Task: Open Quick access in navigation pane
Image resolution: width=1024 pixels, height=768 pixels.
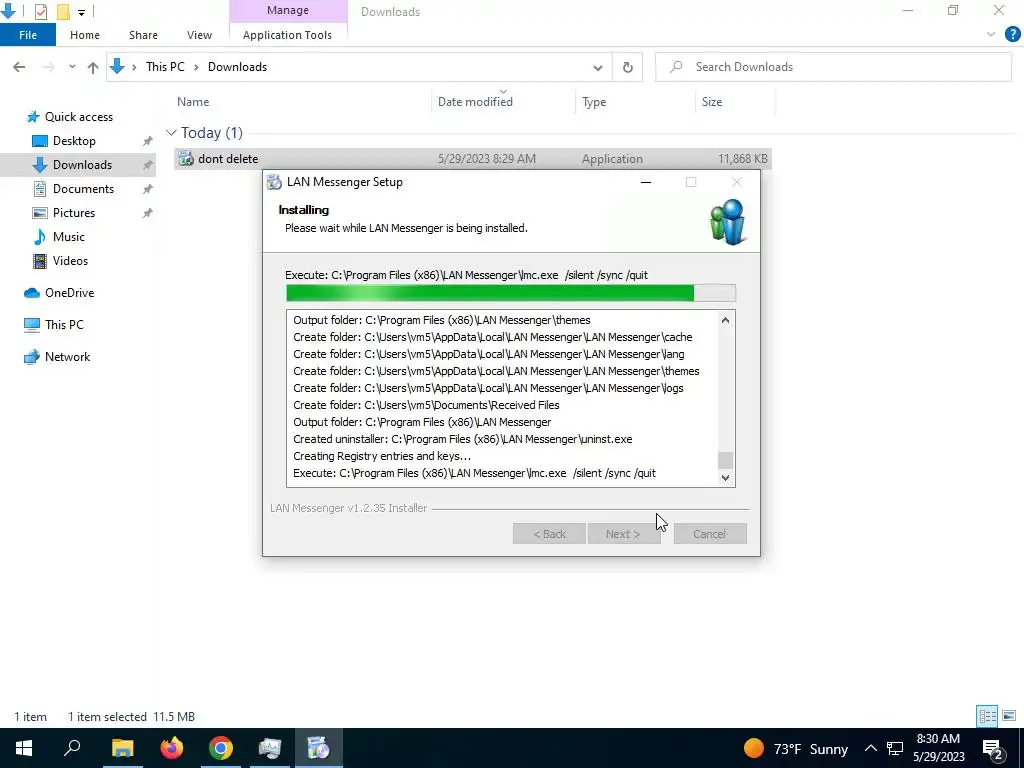Action: click(78, 117)
